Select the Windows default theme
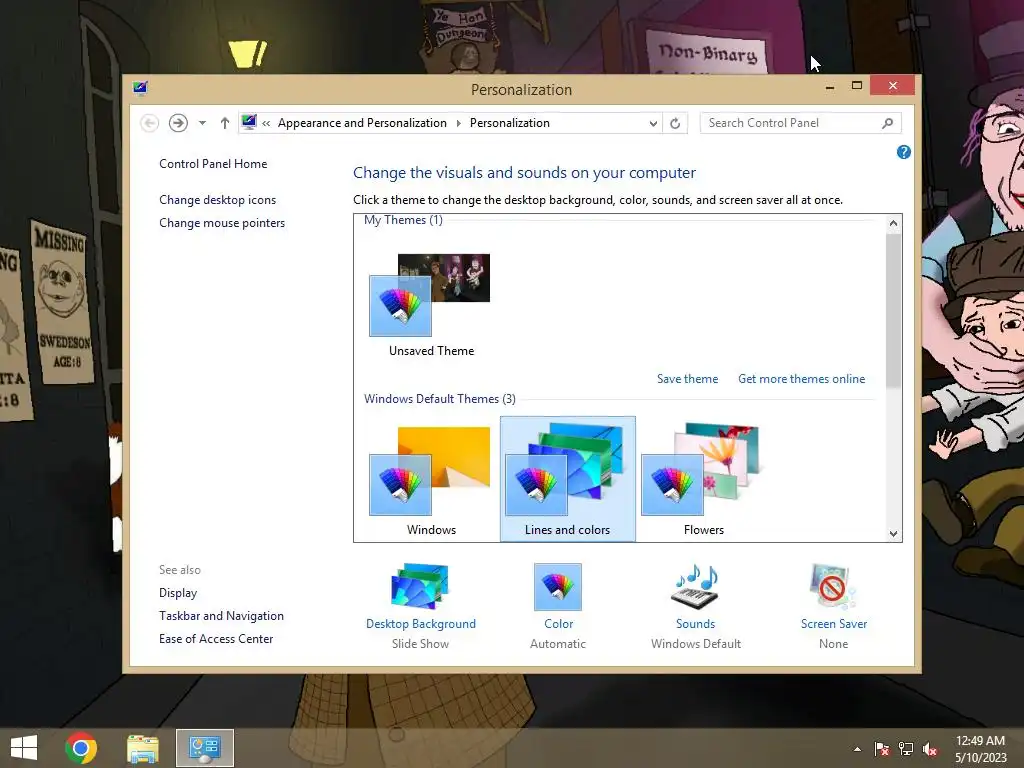 431,481
